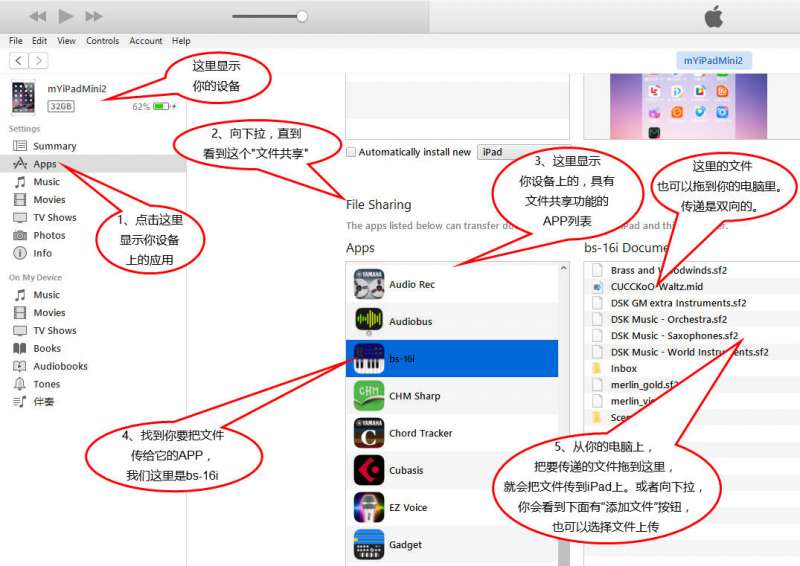Click TV Shows icon under Settings
The height and width of the screenshot is (566, 800).
(x=20, y=217)
